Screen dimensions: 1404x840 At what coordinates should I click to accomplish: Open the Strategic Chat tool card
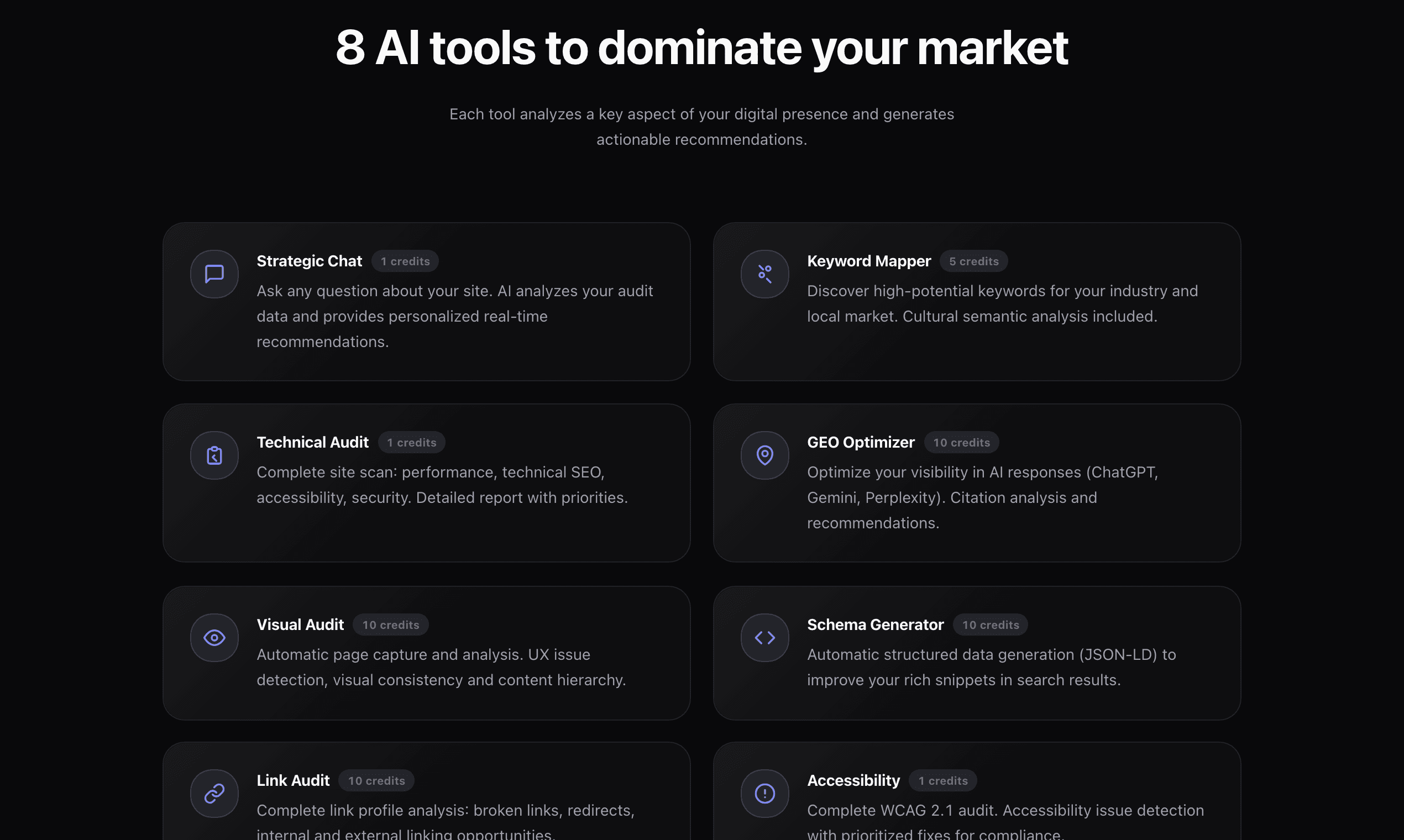[426, 302]
